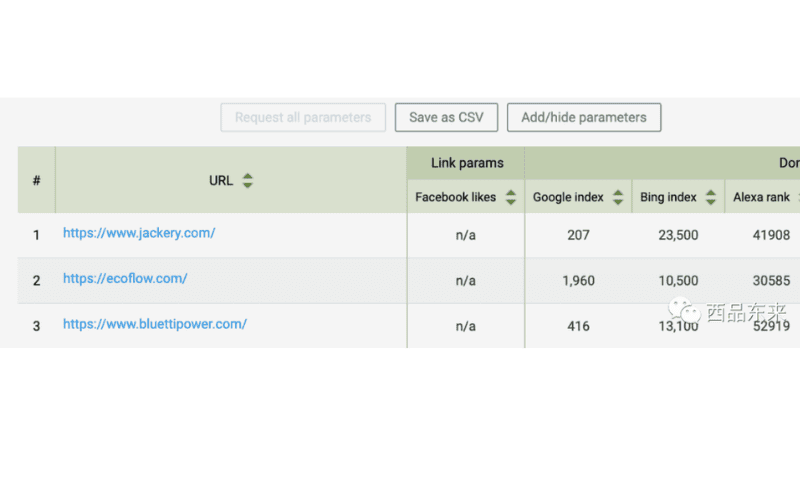This screenshot has width=800, height=500.
Task: Open the ecoflow.com link
Action: (125, 279)
